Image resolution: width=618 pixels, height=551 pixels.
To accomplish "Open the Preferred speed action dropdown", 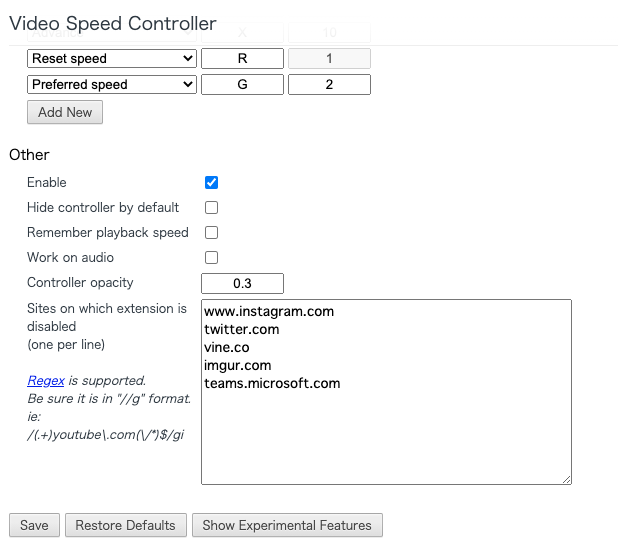I will tap(112, 84).
